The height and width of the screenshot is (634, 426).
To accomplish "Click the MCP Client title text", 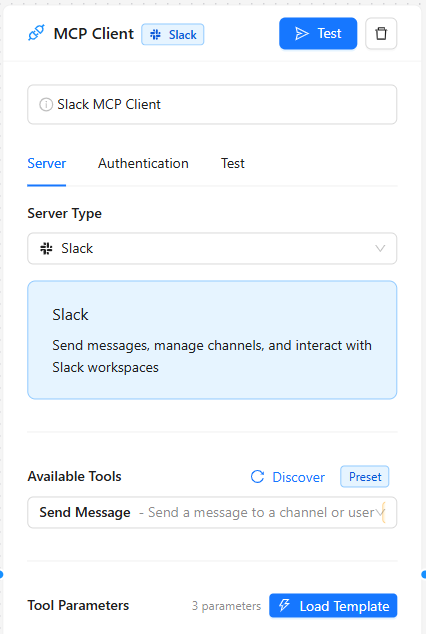I will 93,34.
